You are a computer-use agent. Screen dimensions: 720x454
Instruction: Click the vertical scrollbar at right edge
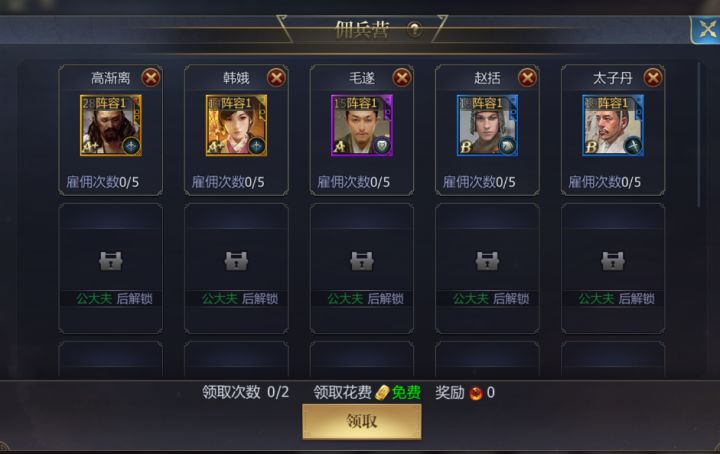pos(699,135)
